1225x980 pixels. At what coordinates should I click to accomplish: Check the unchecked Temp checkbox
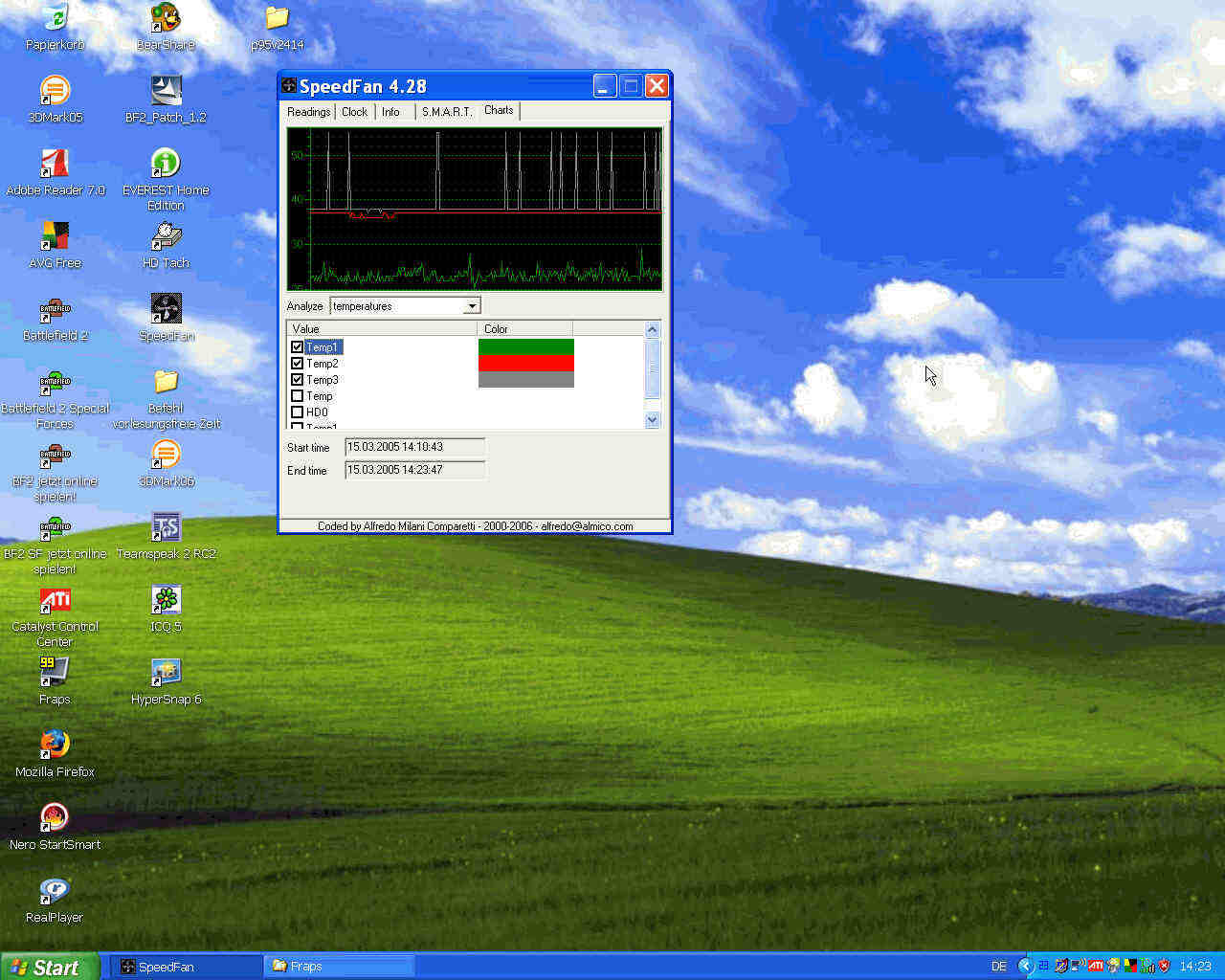[297, 396]
